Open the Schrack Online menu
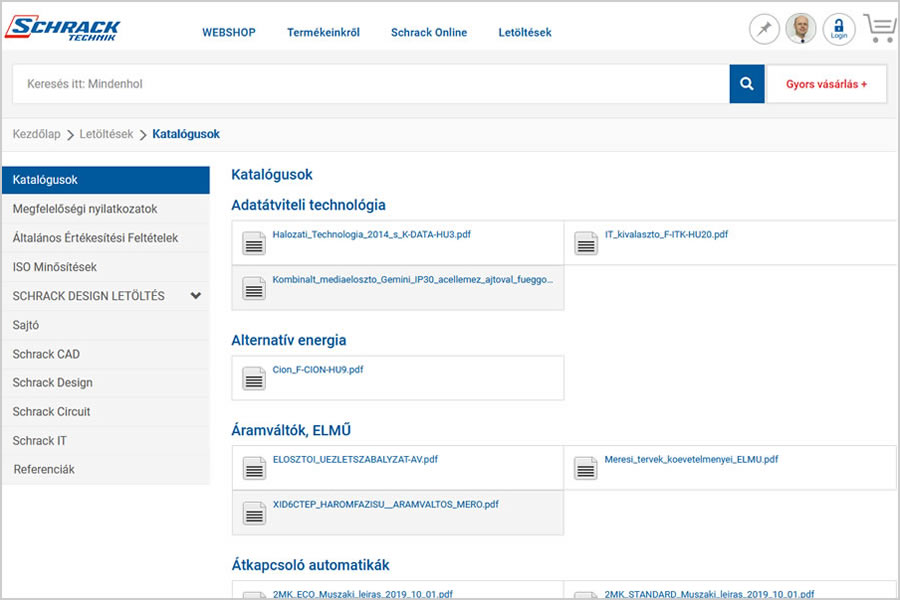The image size is (900, 600). (429, 33)
